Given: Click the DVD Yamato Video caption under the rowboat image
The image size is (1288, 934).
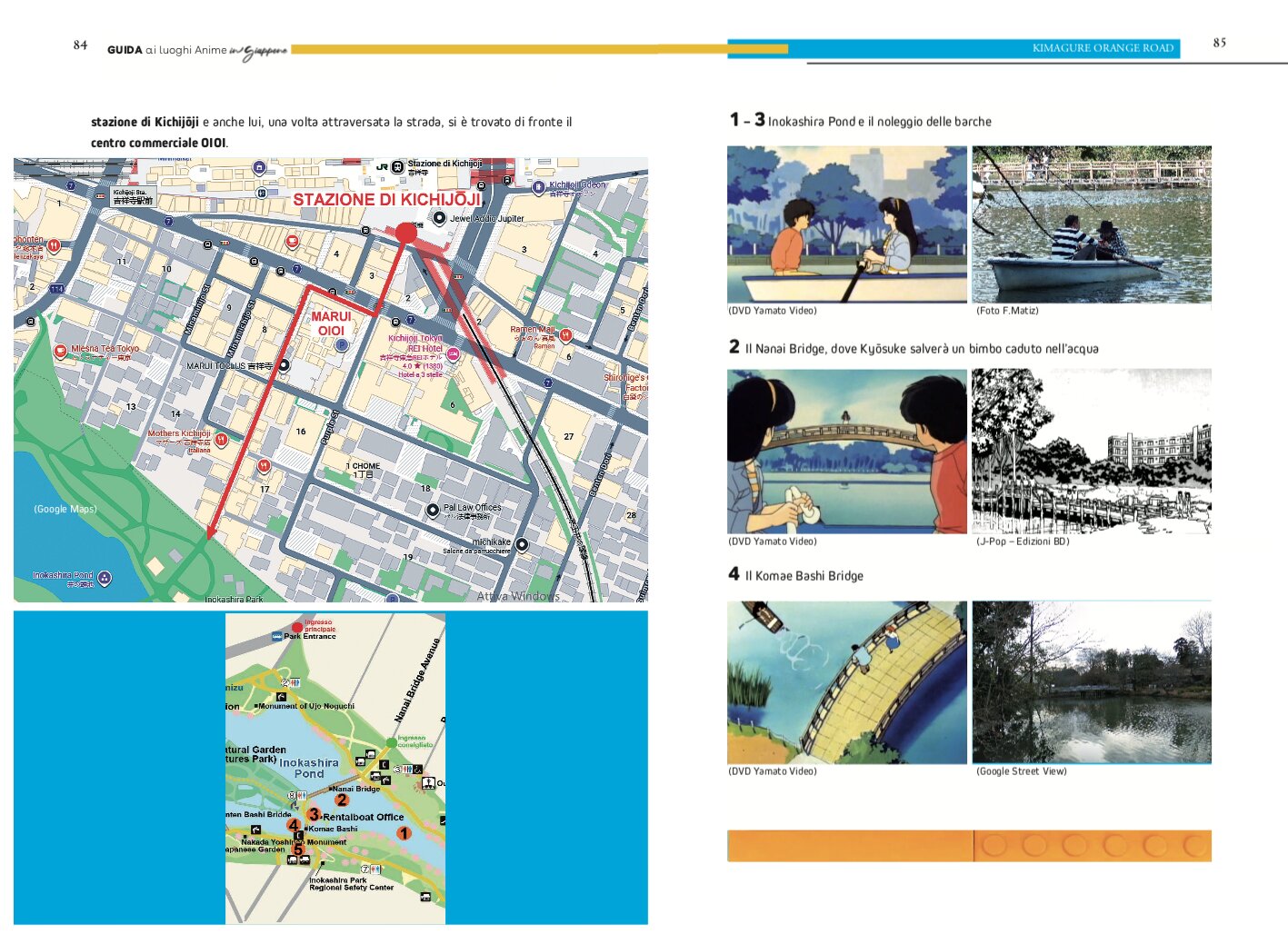Looking at the screenshot, I should (x=773, y=311).
